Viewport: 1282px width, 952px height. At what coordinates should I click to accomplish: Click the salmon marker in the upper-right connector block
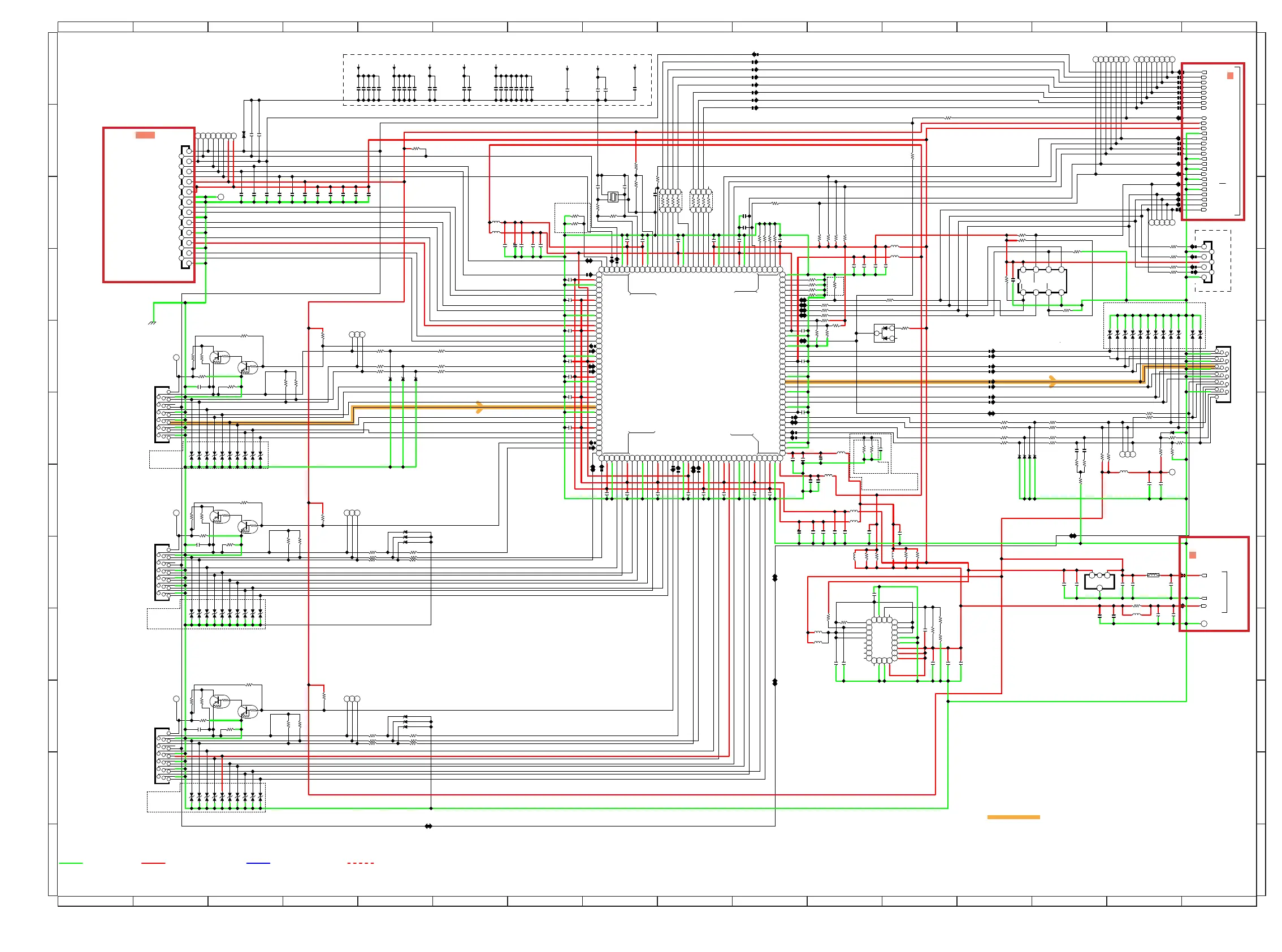pos(1230,76)
